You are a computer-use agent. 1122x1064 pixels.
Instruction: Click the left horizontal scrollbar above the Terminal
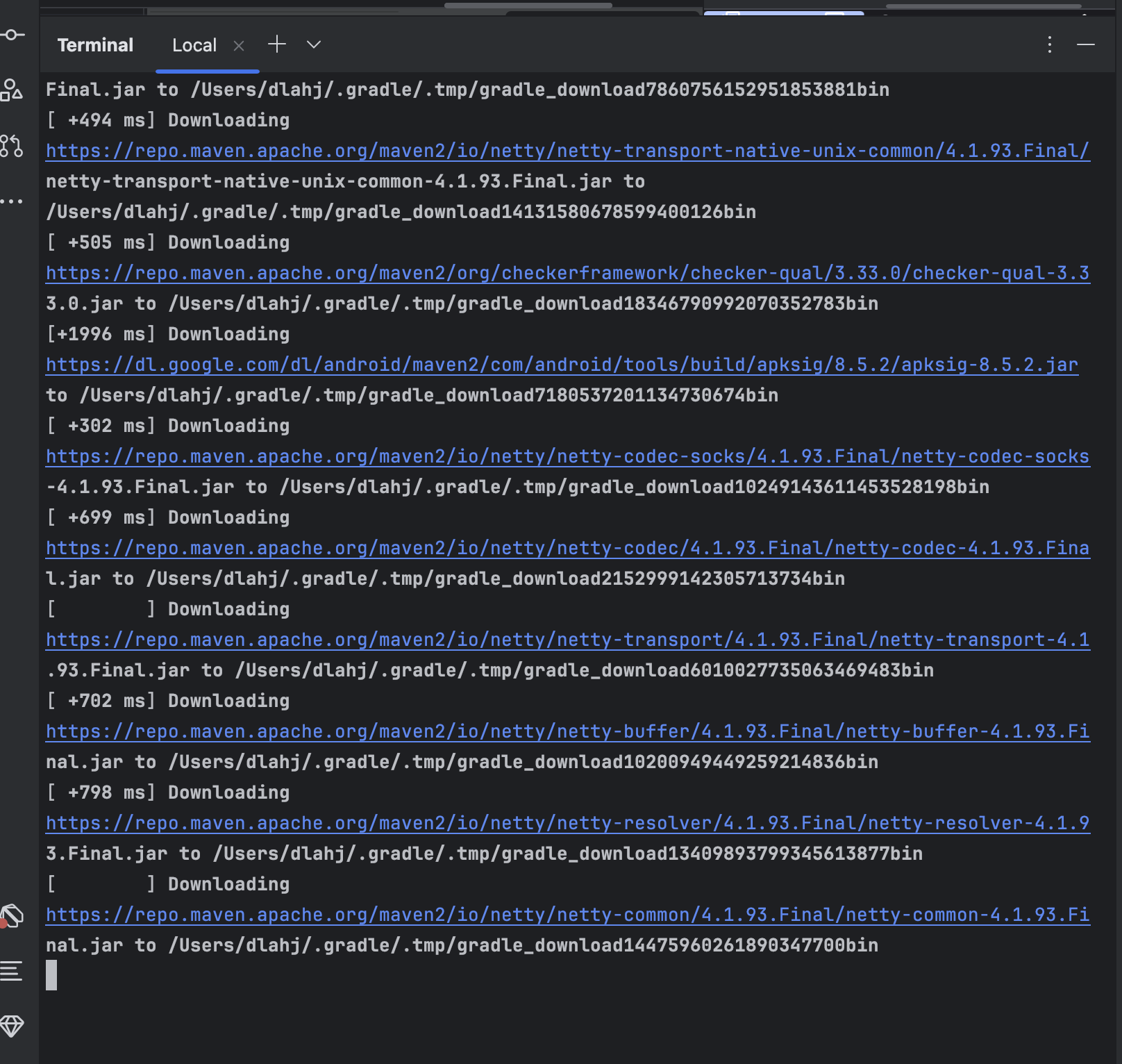click(x=528, y=6)
